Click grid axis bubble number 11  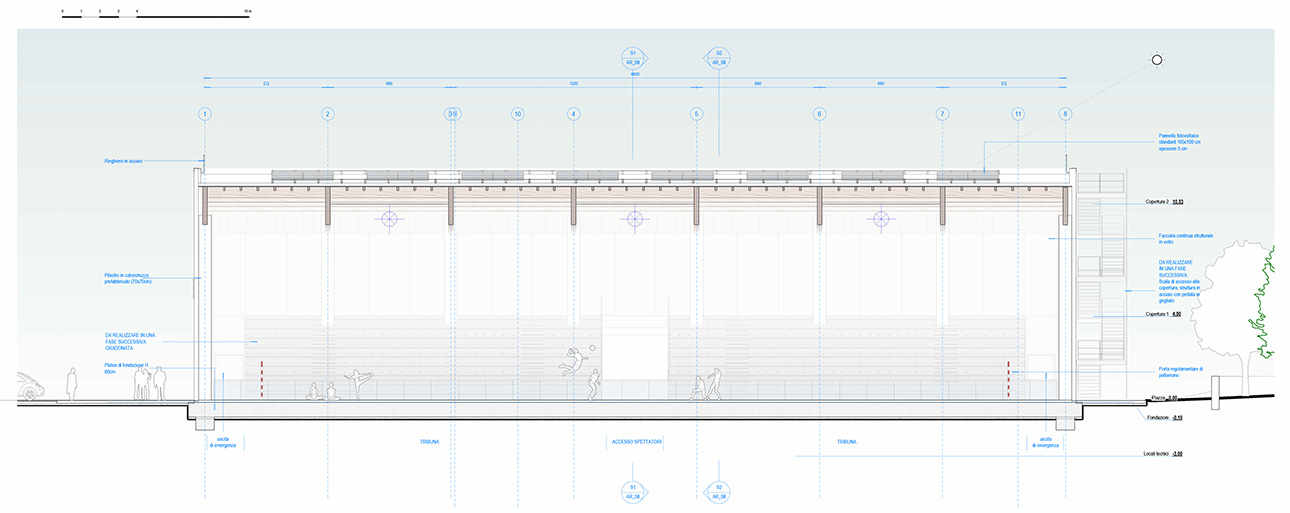[1017, 114]
